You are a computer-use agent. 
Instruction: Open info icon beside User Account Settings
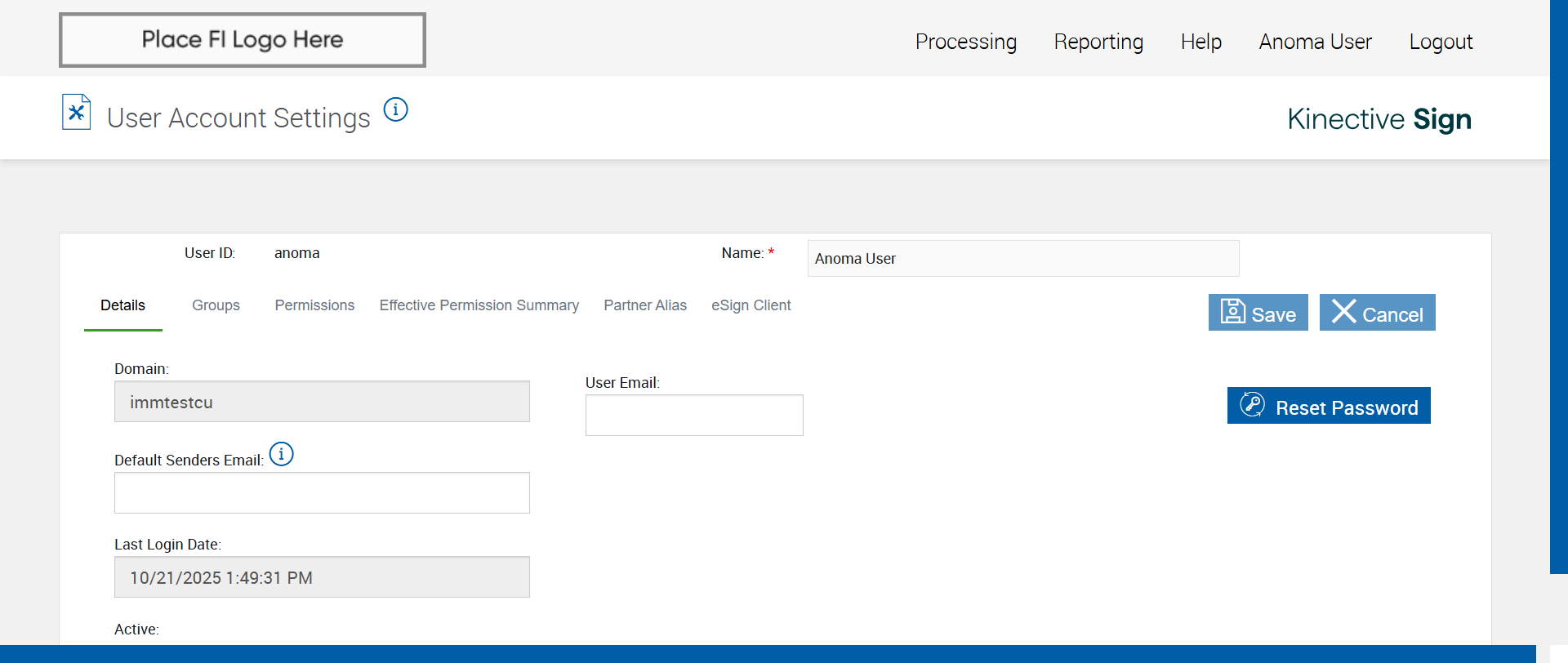point(395,109)
